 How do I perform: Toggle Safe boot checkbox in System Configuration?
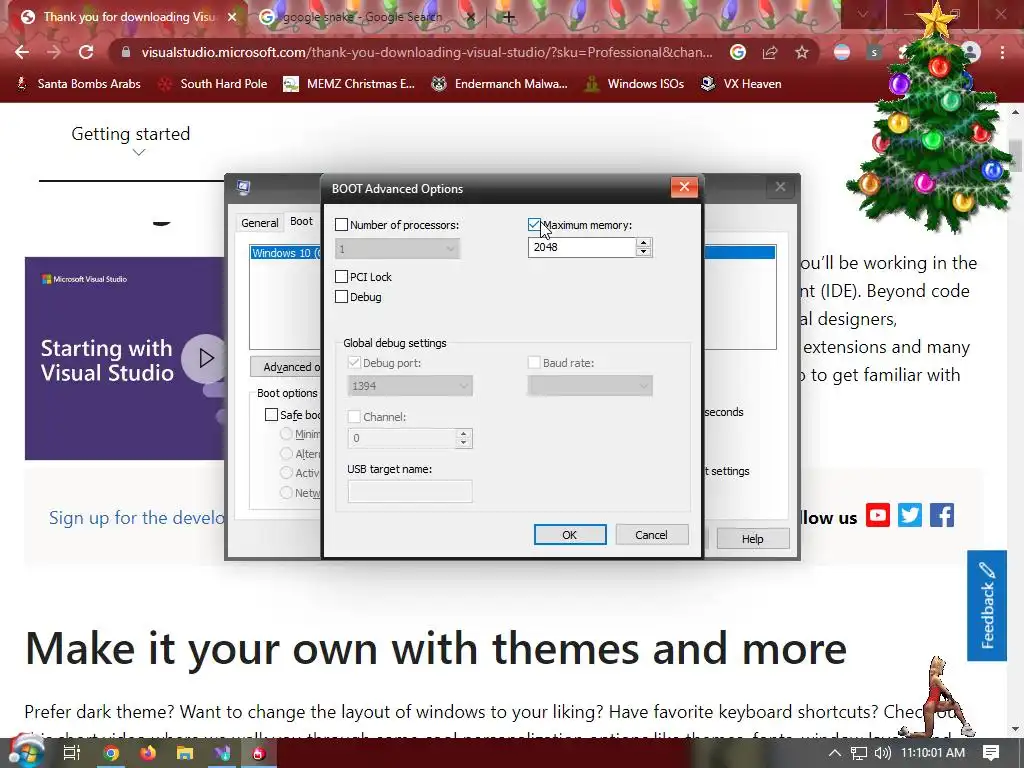coord(271,415)
